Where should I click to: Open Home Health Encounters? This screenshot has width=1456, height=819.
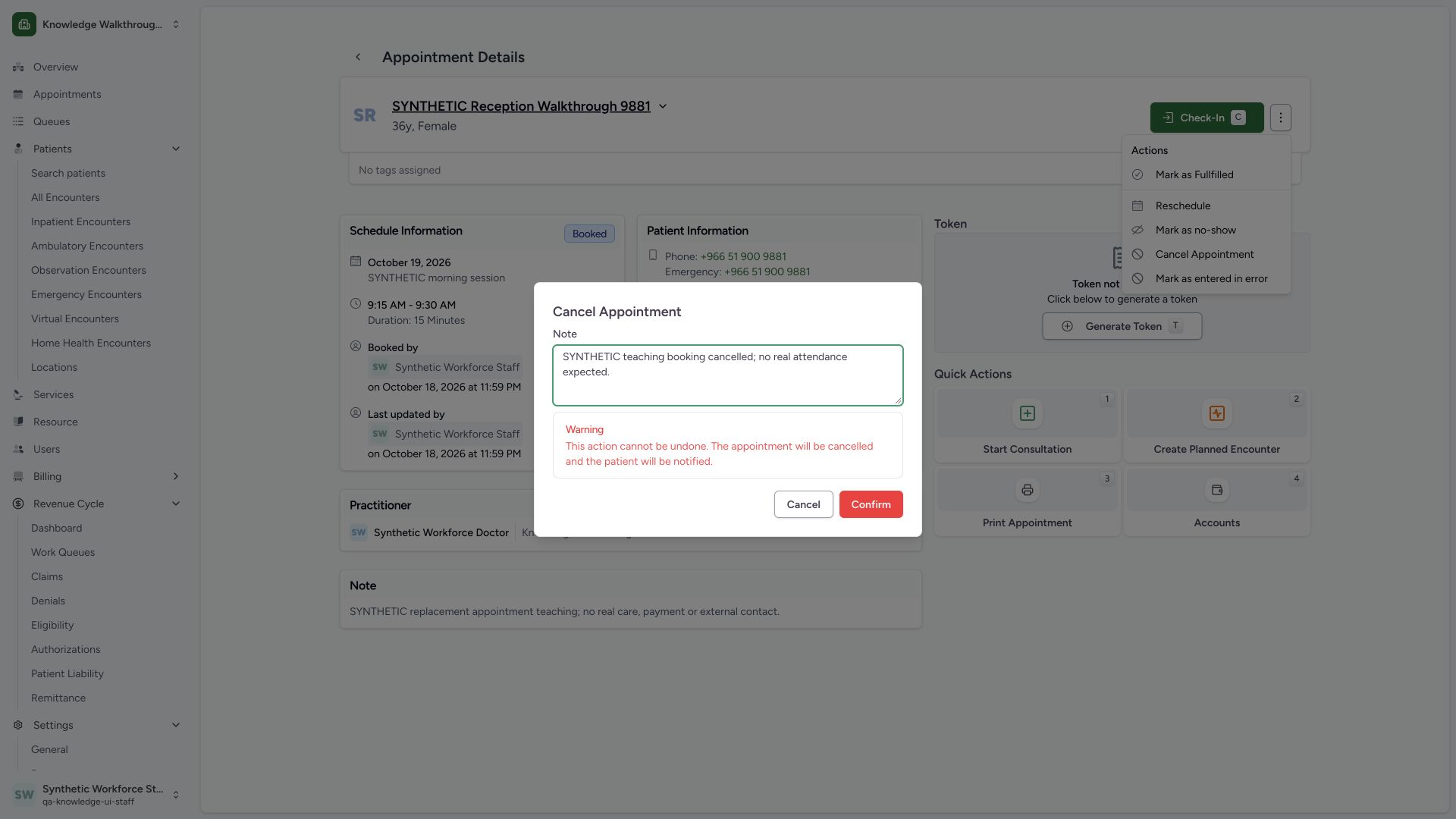pos(91,343)
